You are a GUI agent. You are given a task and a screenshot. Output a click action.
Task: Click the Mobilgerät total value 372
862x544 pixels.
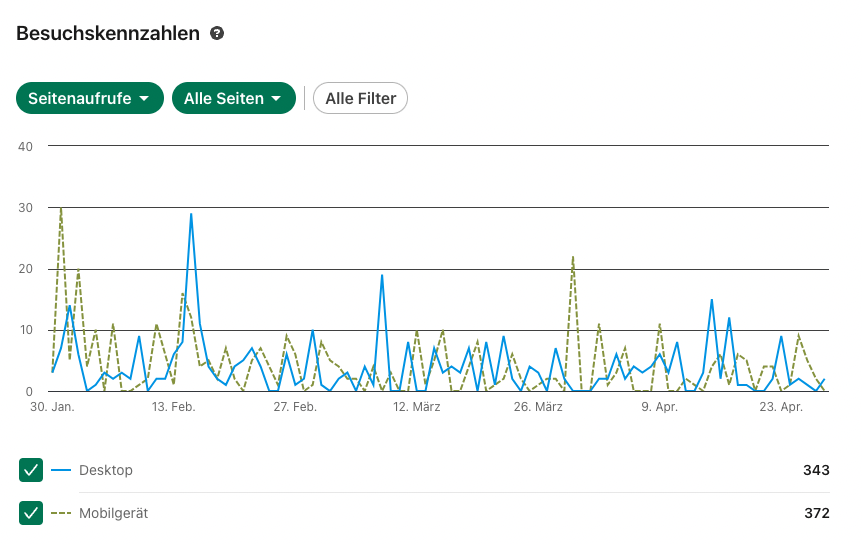pyautogui.click(x=816, y=513)
